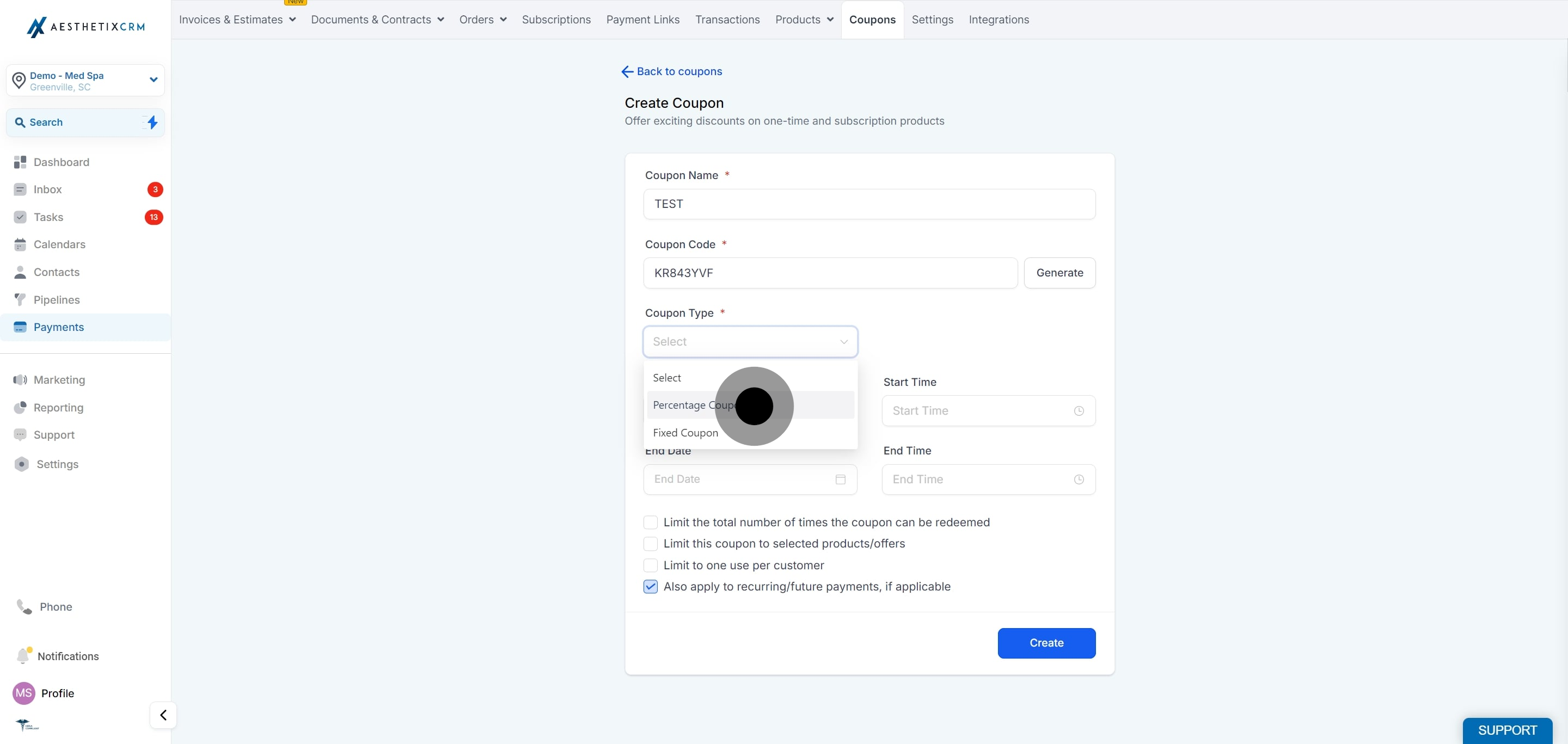Click the location pin icon

(19, 81)
